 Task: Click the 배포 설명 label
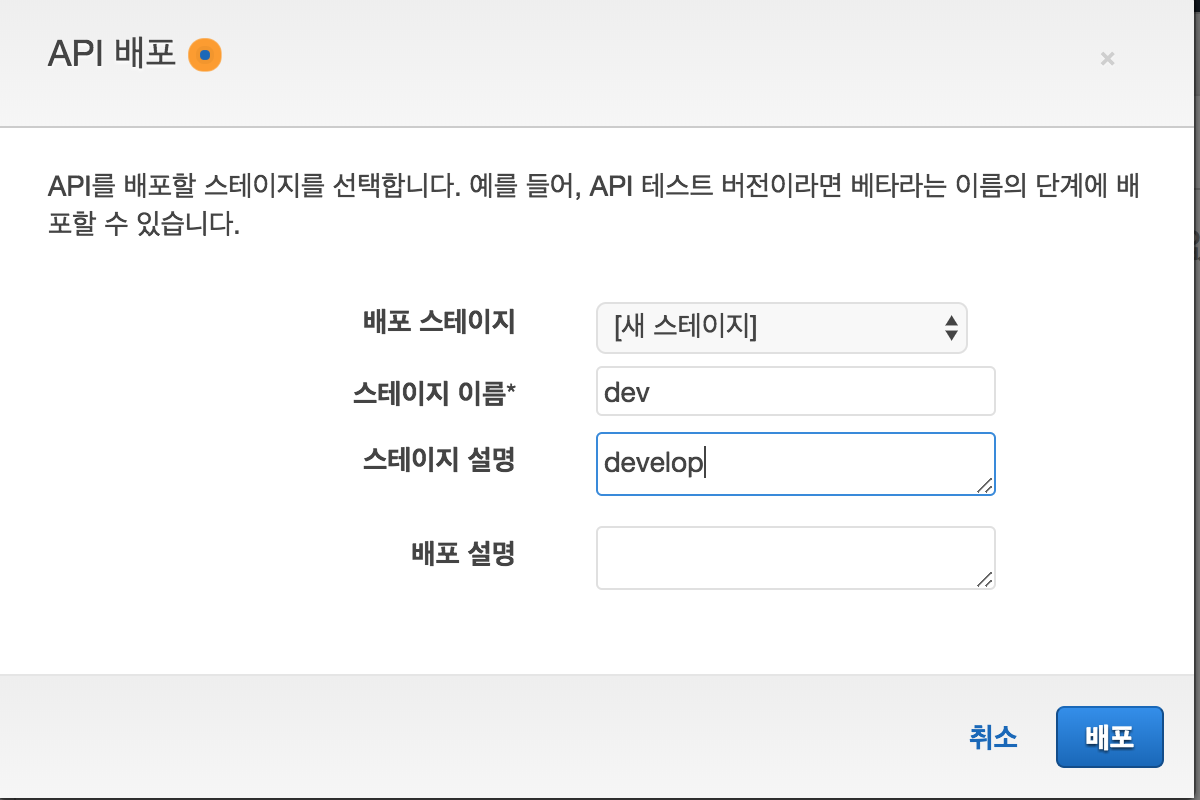(463, 553)
